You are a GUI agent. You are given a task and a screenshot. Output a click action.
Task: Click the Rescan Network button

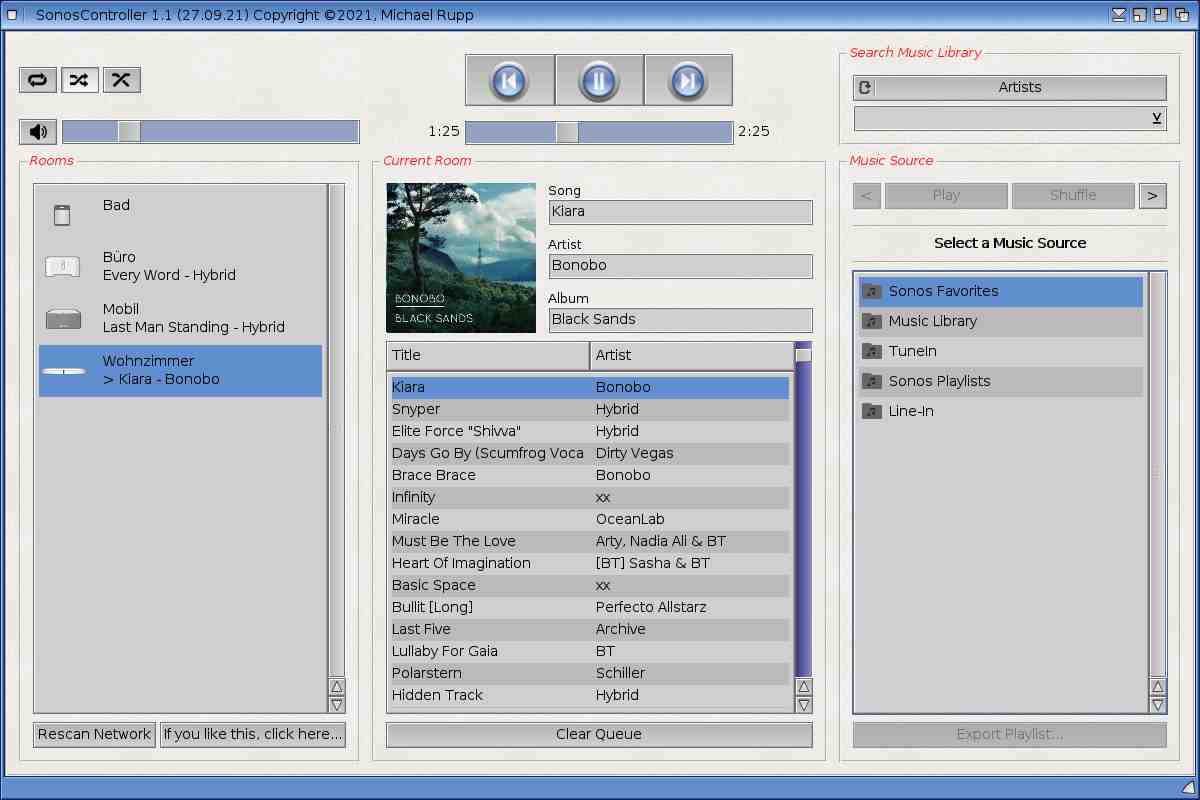click(x=94, y=734)
